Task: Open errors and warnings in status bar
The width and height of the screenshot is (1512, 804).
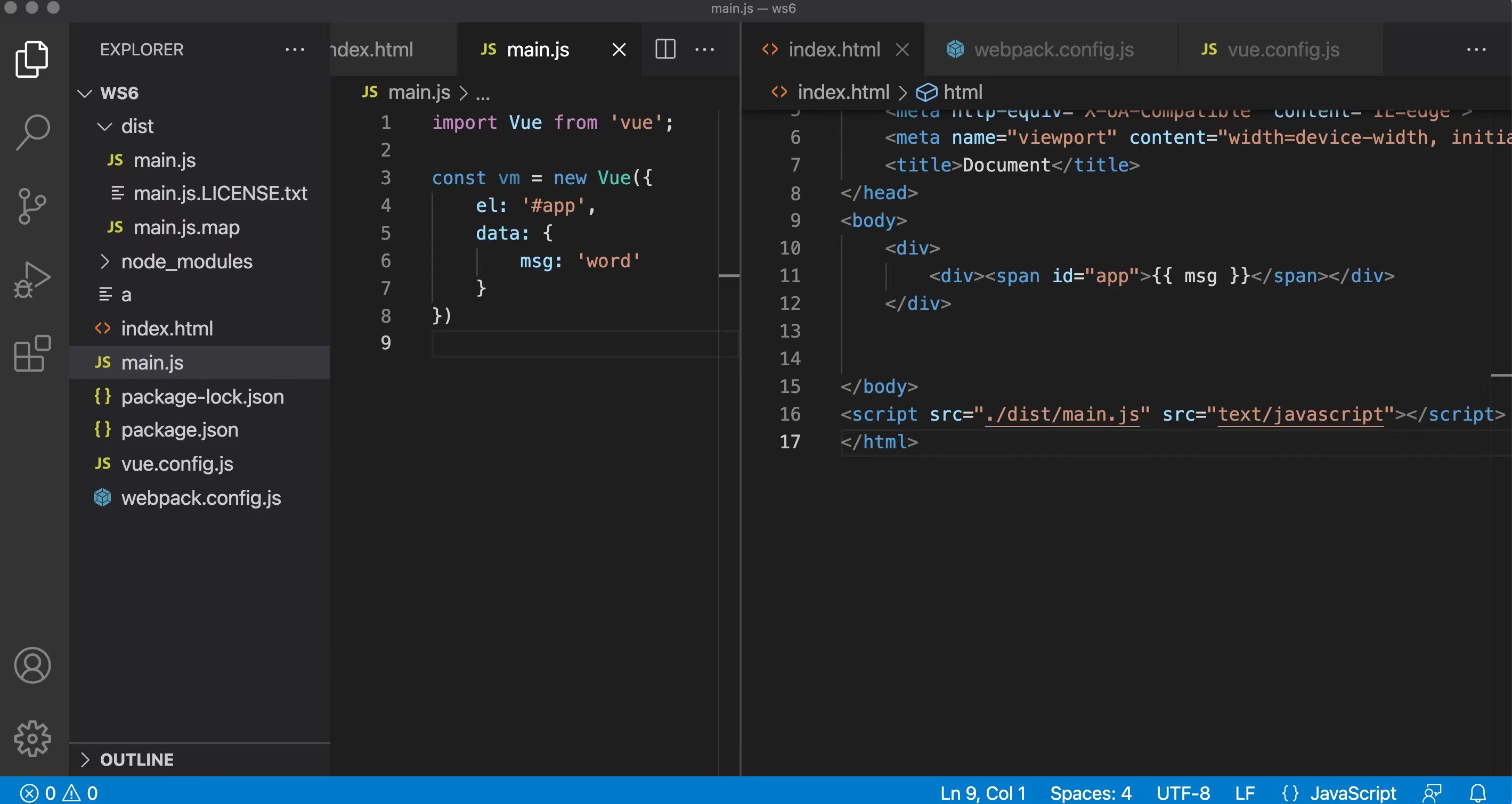Action: tap(59, 793)
